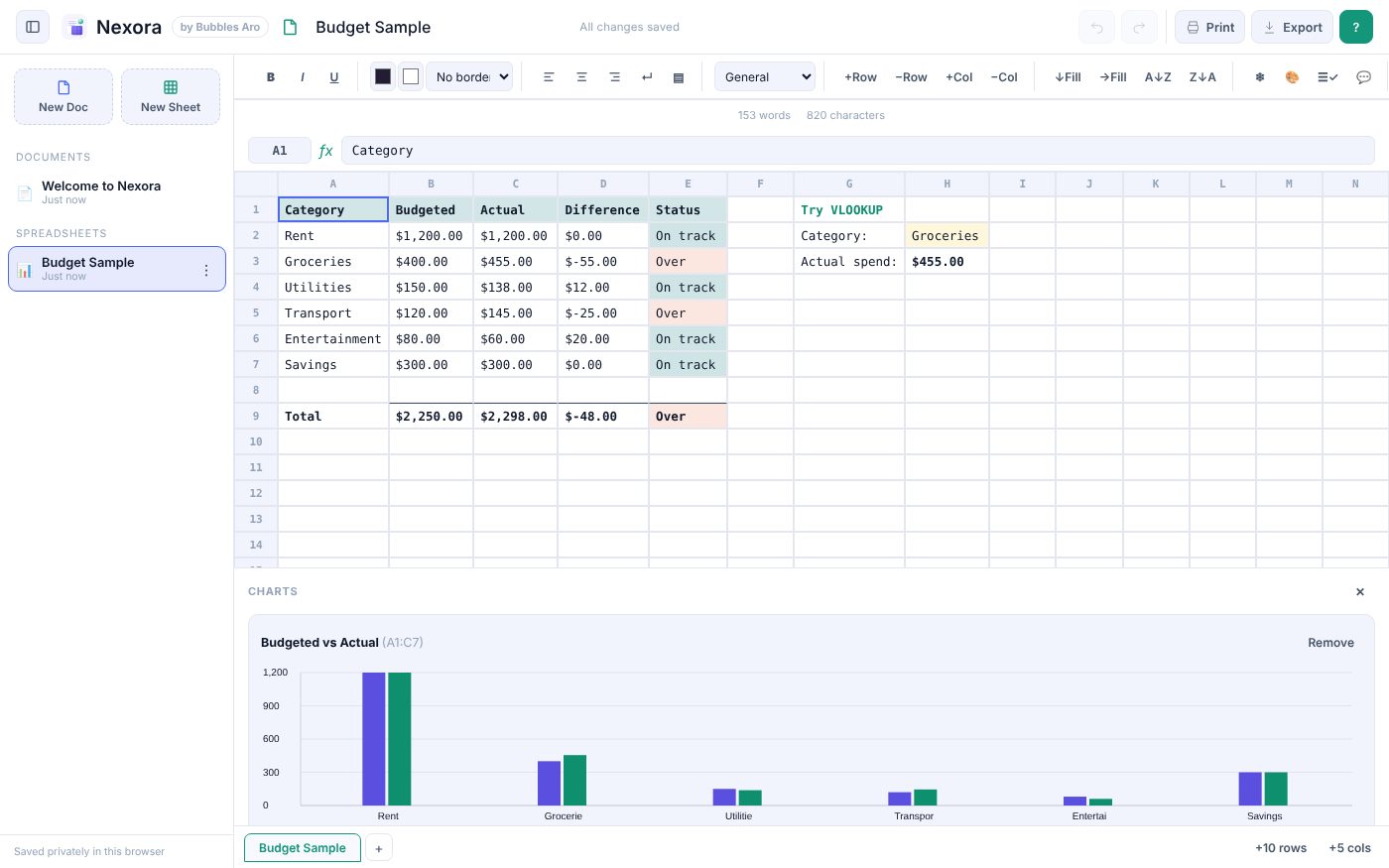Open the white fill color swatch

pyautogui.click(x=411, y=76)
